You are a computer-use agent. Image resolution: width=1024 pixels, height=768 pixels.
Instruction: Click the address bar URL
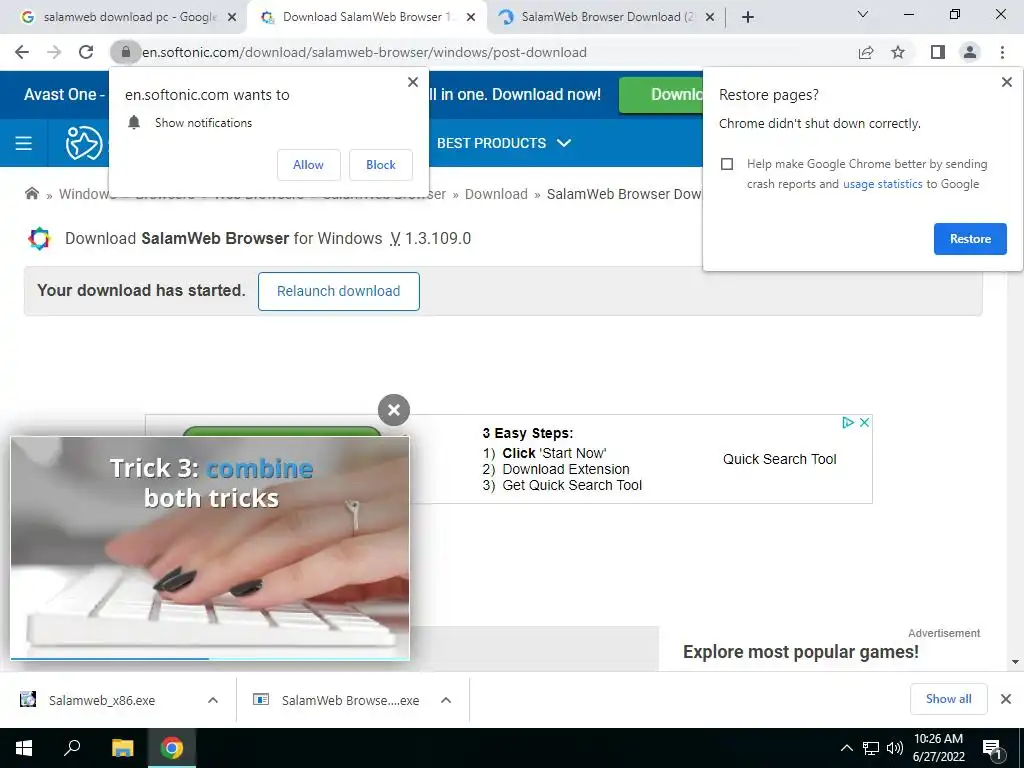[364, 52]
